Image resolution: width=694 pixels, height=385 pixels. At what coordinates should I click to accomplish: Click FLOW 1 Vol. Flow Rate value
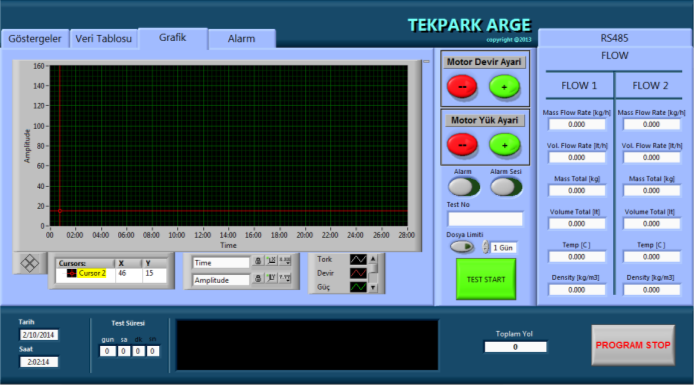tap(577, 158)
